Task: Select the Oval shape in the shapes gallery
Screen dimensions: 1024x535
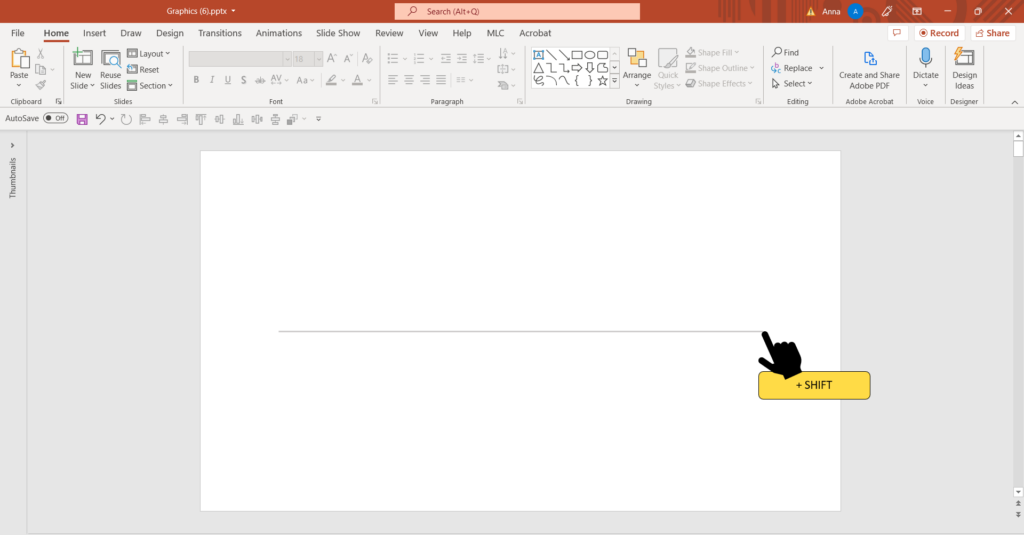Action: click(590, 55)
